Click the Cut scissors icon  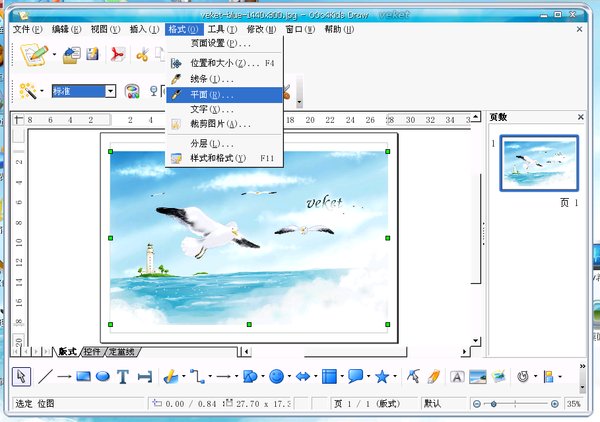point(143,54)
